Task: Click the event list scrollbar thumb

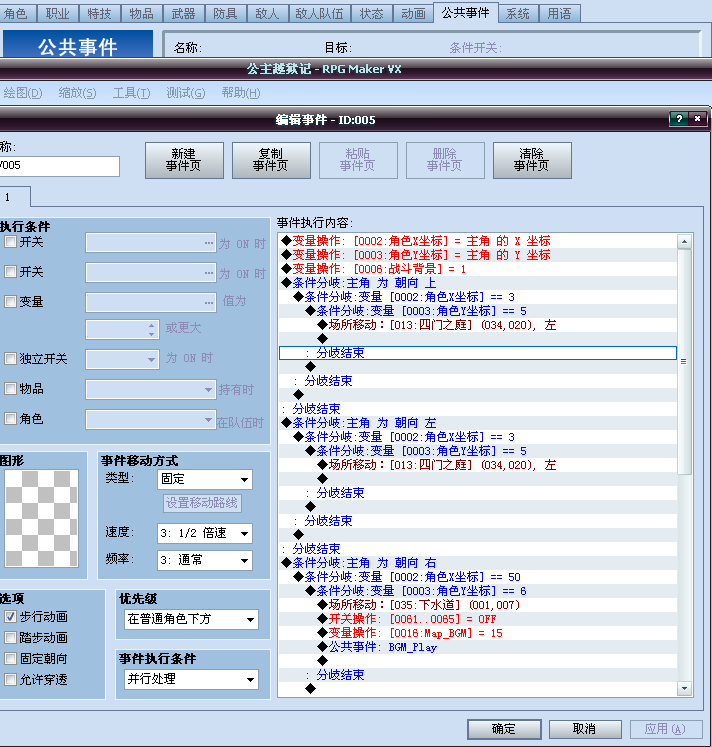Action: (684, 362)
